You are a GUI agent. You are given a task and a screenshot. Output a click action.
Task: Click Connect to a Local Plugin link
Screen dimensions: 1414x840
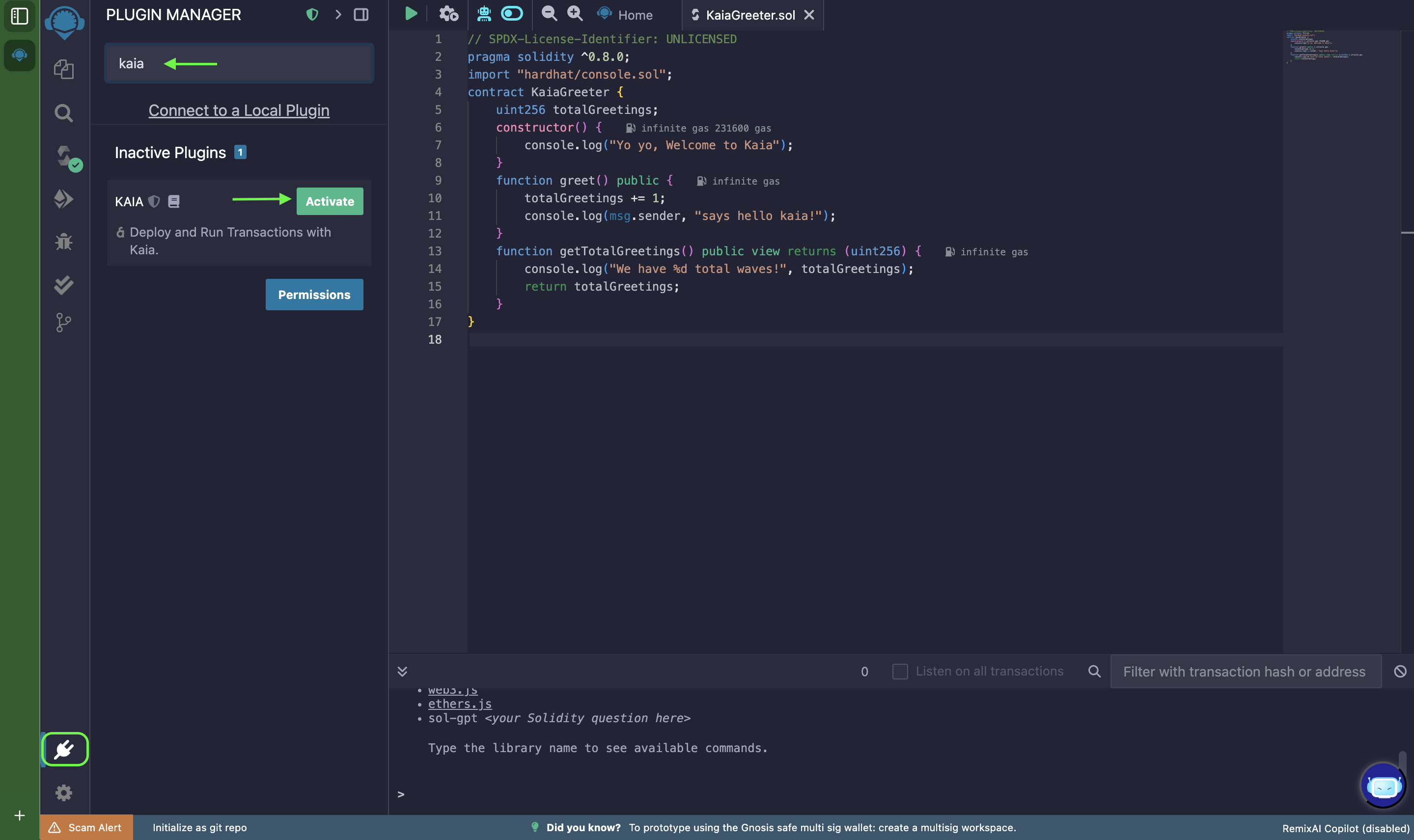click(239, 110)
